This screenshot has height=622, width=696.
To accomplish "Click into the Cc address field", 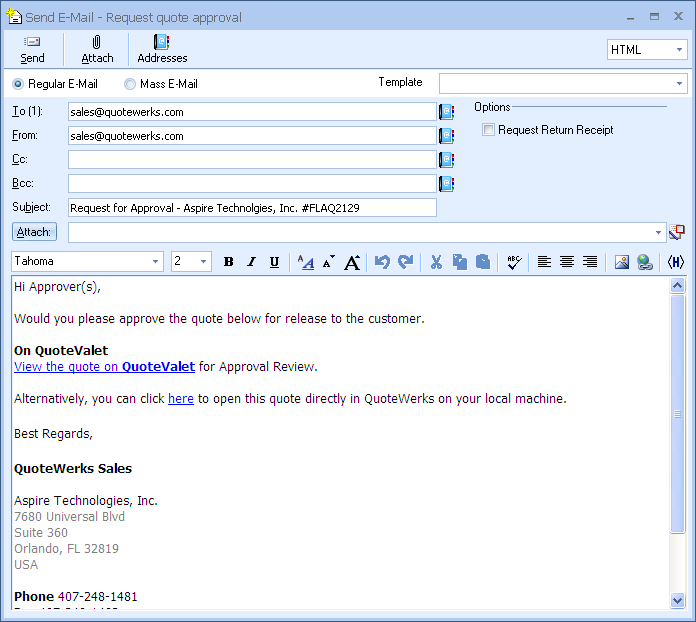I will [x=252, y=160].
